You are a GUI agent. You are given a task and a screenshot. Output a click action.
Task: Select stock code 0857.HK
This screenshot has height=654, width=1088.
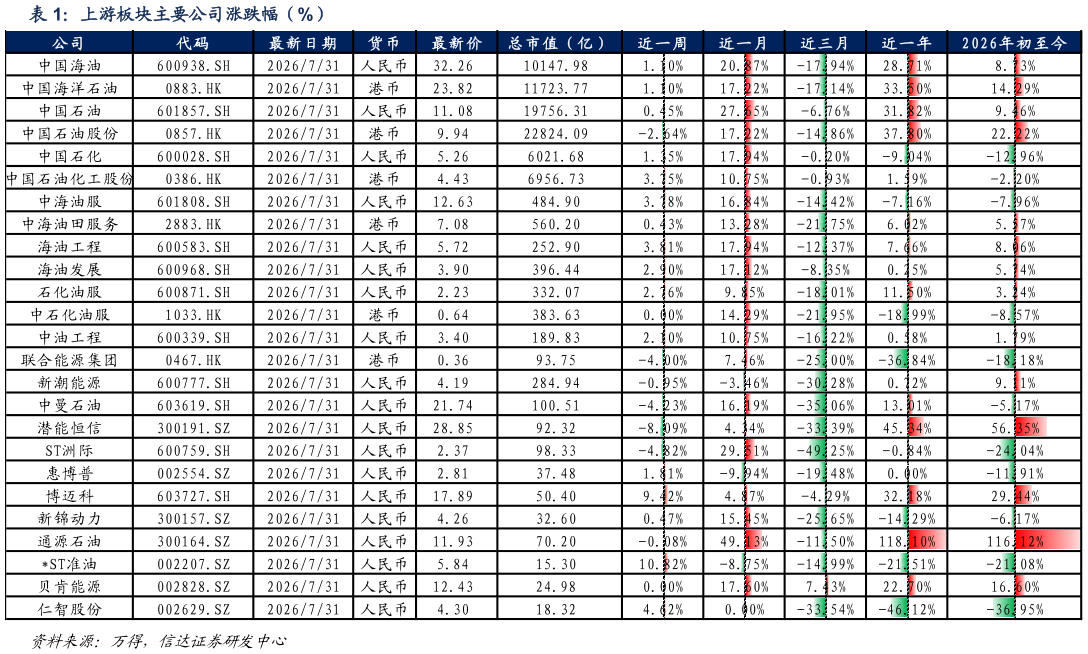[193, 134]
